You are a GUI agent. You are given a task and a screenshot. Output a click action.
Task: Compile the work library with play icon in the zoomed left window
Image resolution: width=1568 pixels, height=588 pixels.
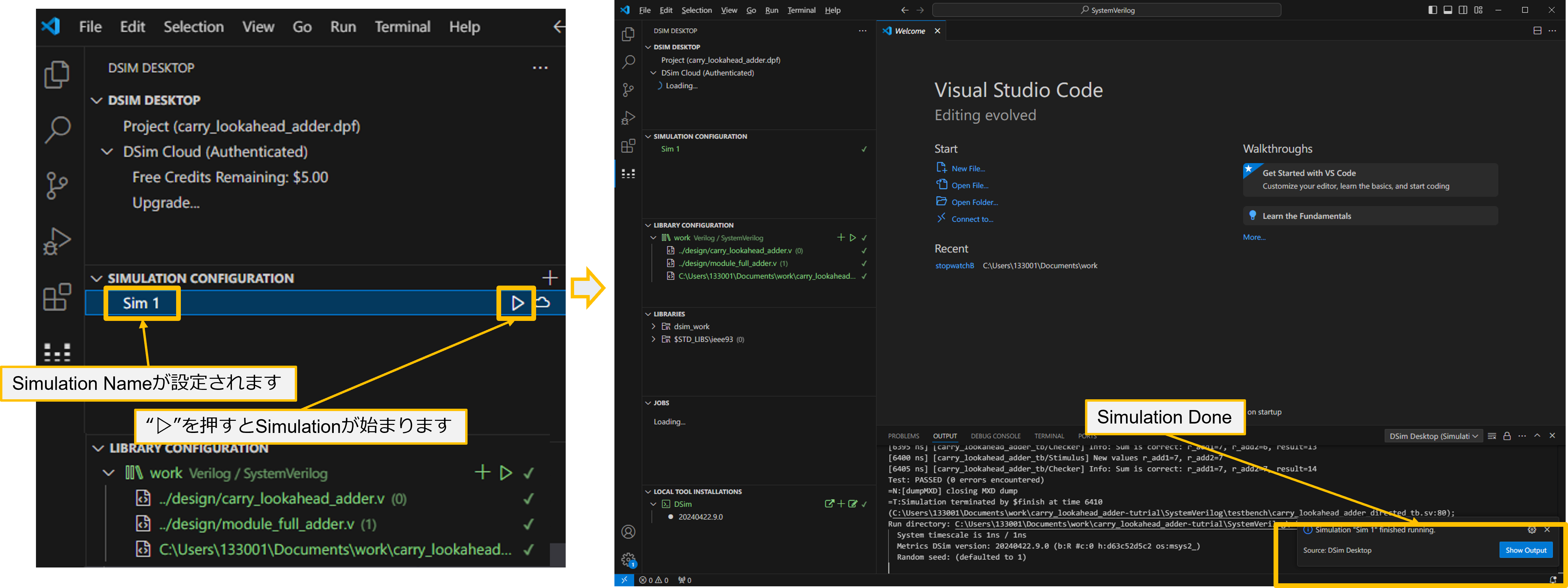pyautogui.click(x=505, y=473)
